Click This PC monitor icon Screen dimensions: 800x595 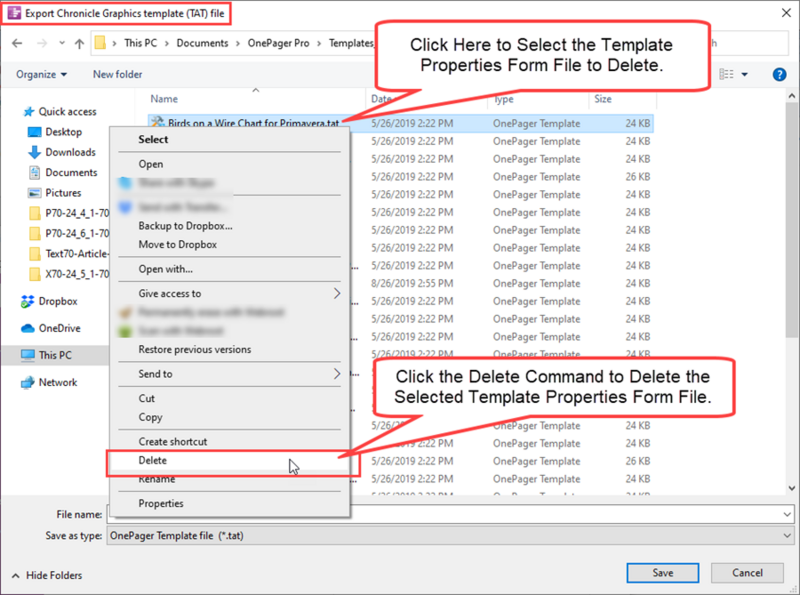[x=28, y=355]
